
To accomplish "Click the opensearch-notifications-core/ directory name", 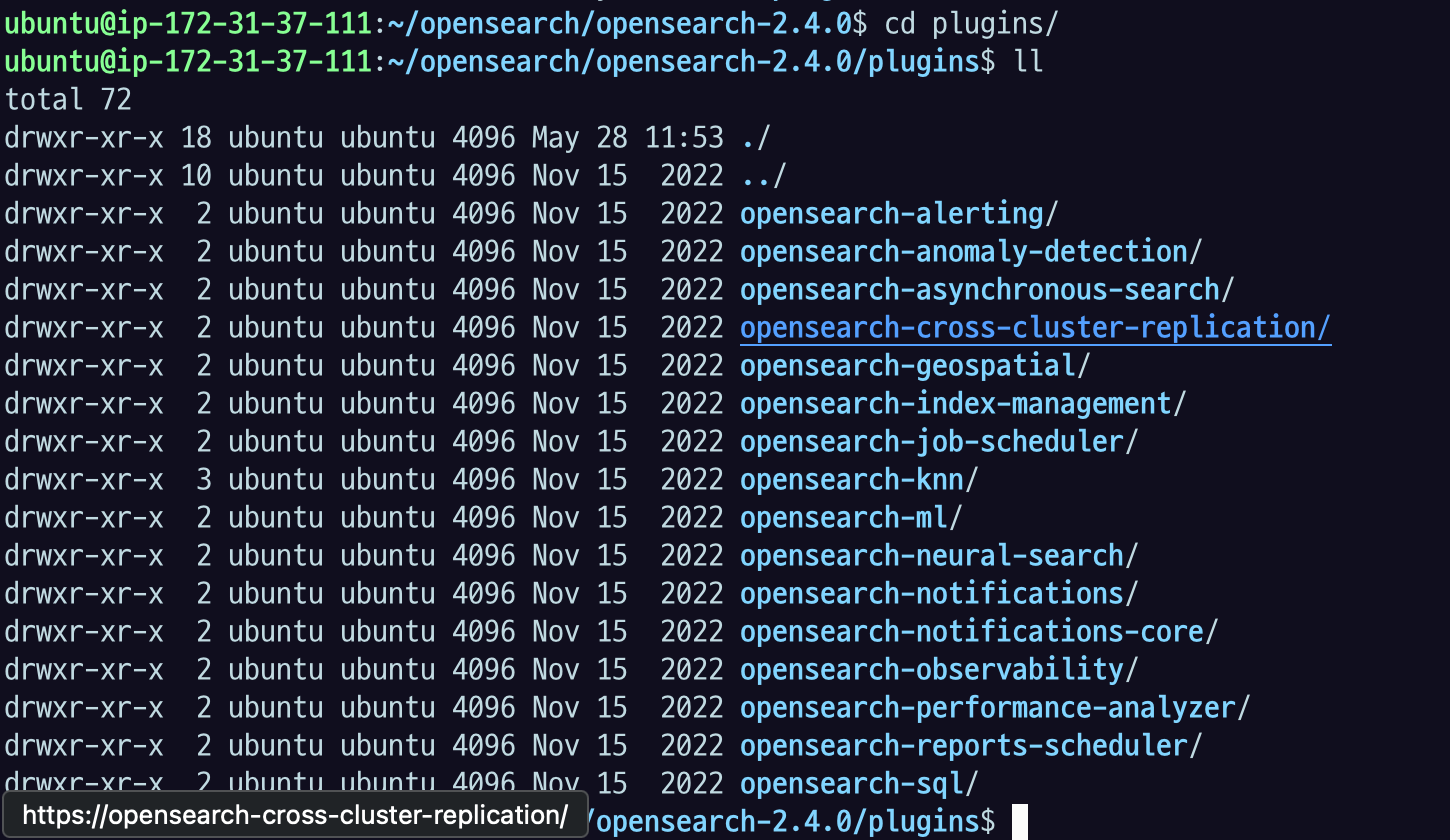I will click(x=979, y=632).
